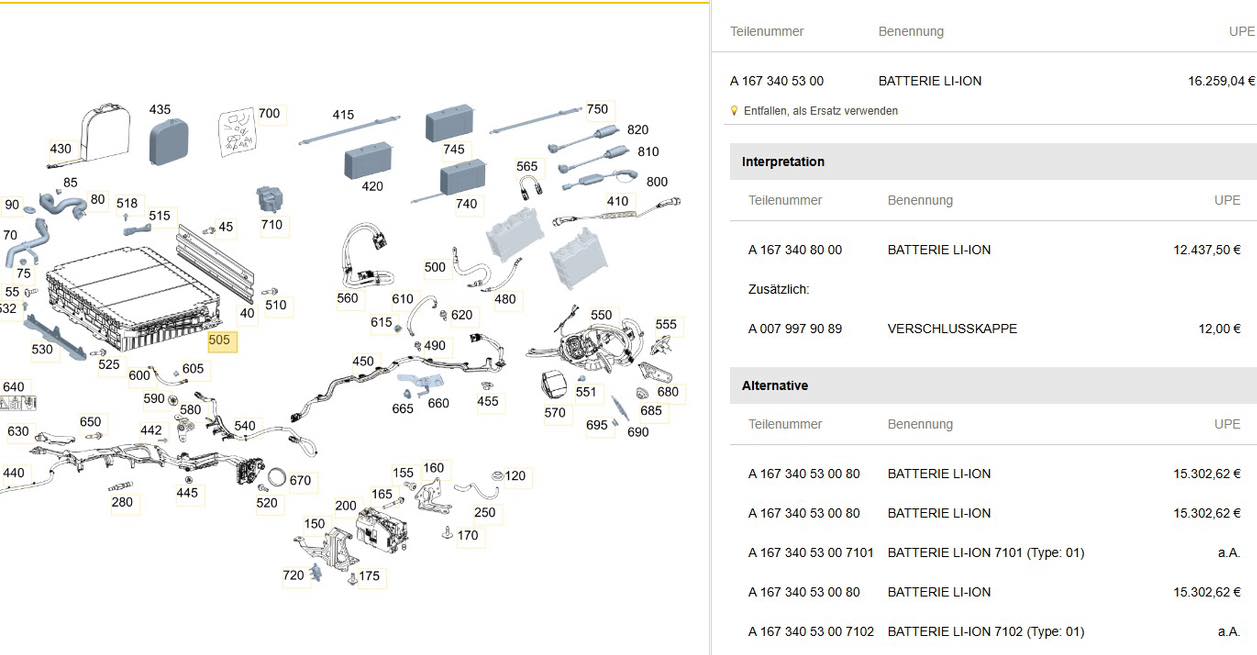Image resolution: width=1257 pixels, height=655 pixels.
Task: Select the BATTERIE LI-ION 7101 row
Action: click(x=985, y=553)
